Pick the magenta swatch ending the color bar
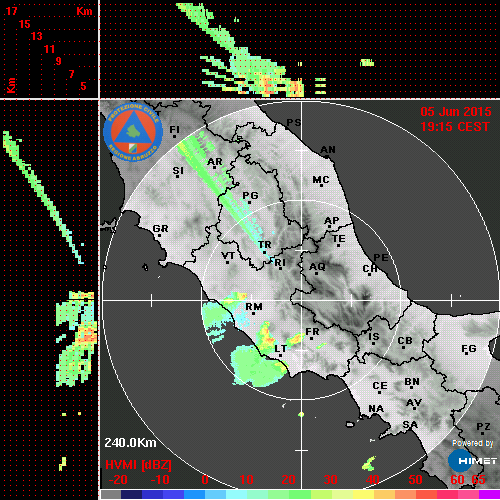This screenshot has width=500, height=500. click(x=489, y=494)
